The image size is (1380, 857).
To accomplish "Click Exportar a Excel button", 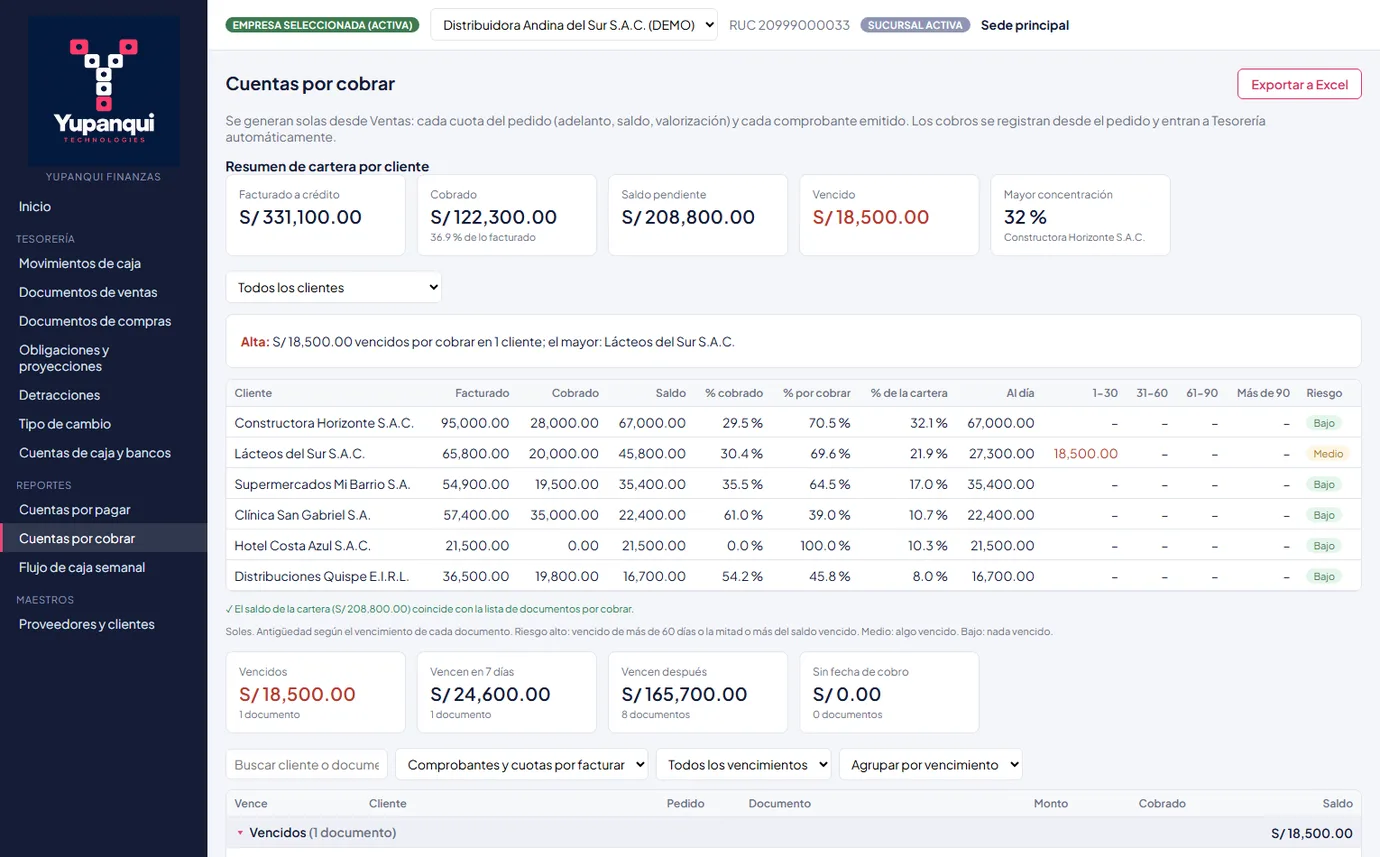I will pyautogui.click(x=1299, y=84).
